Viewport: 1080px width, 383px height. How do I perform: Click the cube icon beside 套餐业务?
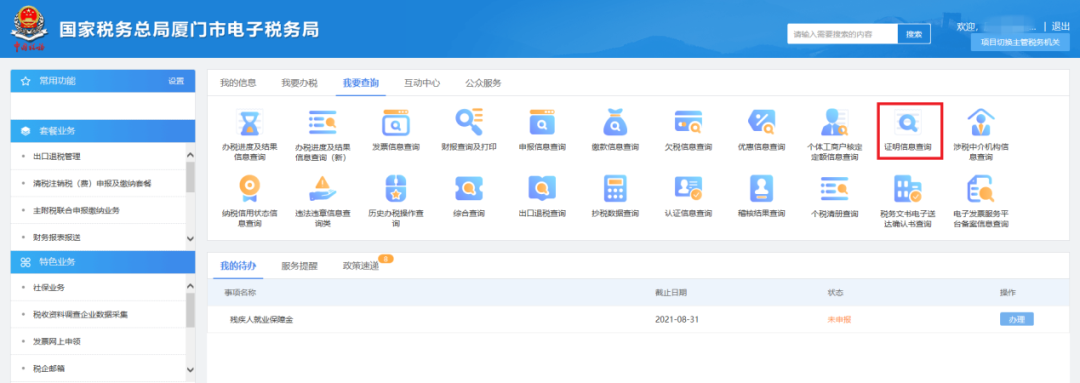click(25, 131)
